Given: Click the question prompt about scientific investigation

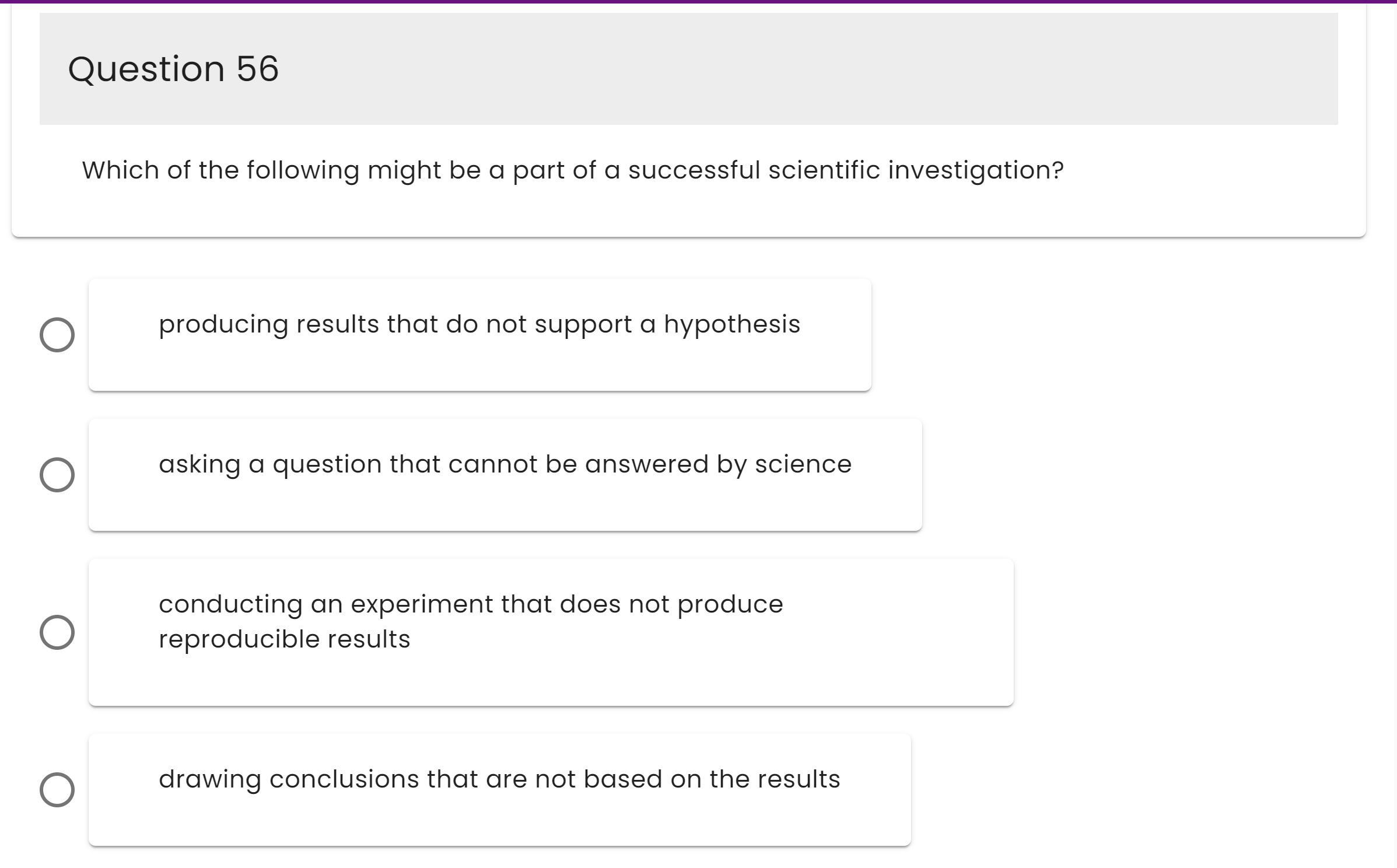Looking at the screenshot, I should point(572,170).
